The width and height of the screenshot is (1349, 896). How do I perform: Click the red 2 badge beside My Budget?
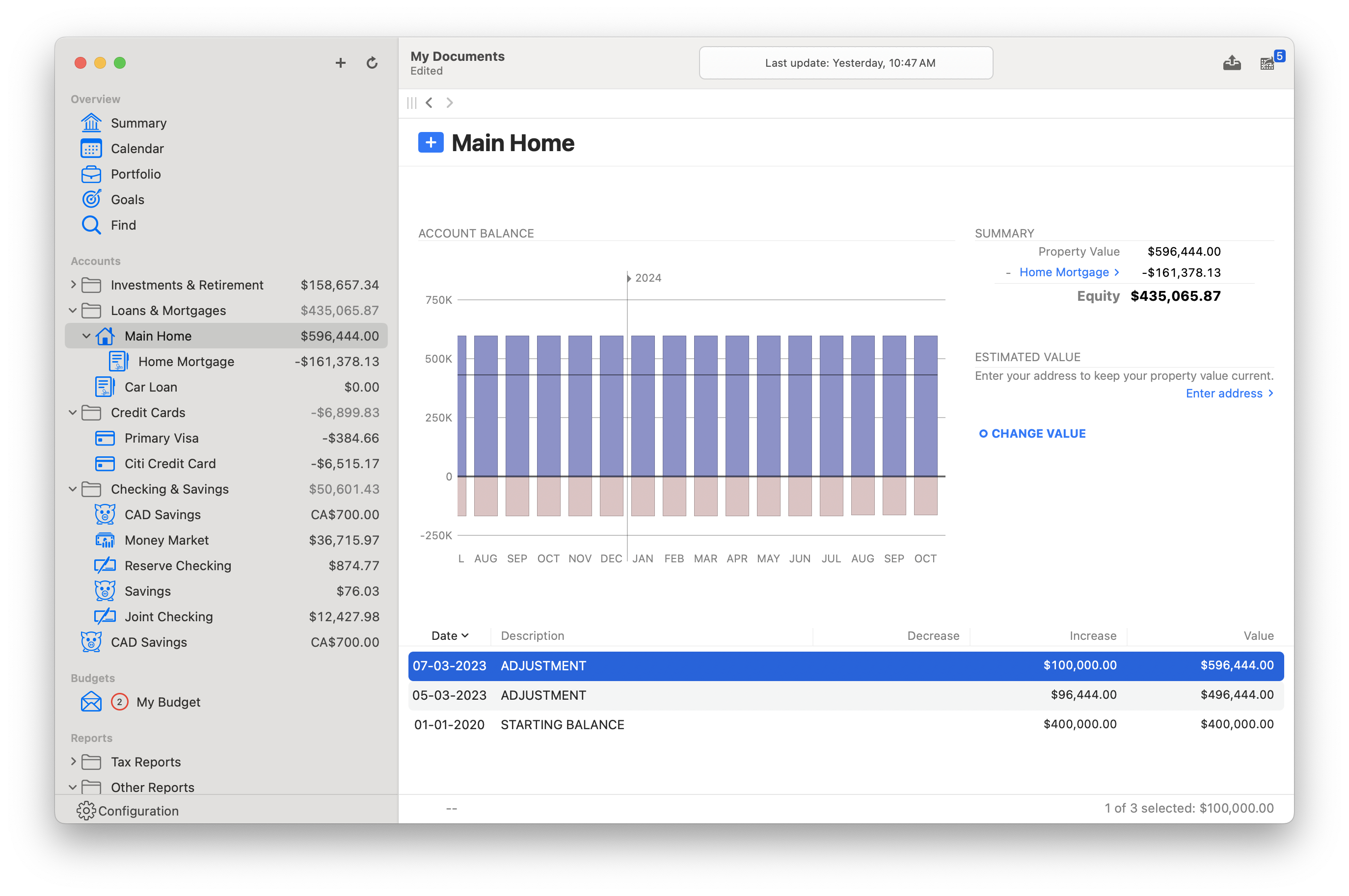[119, 702]
